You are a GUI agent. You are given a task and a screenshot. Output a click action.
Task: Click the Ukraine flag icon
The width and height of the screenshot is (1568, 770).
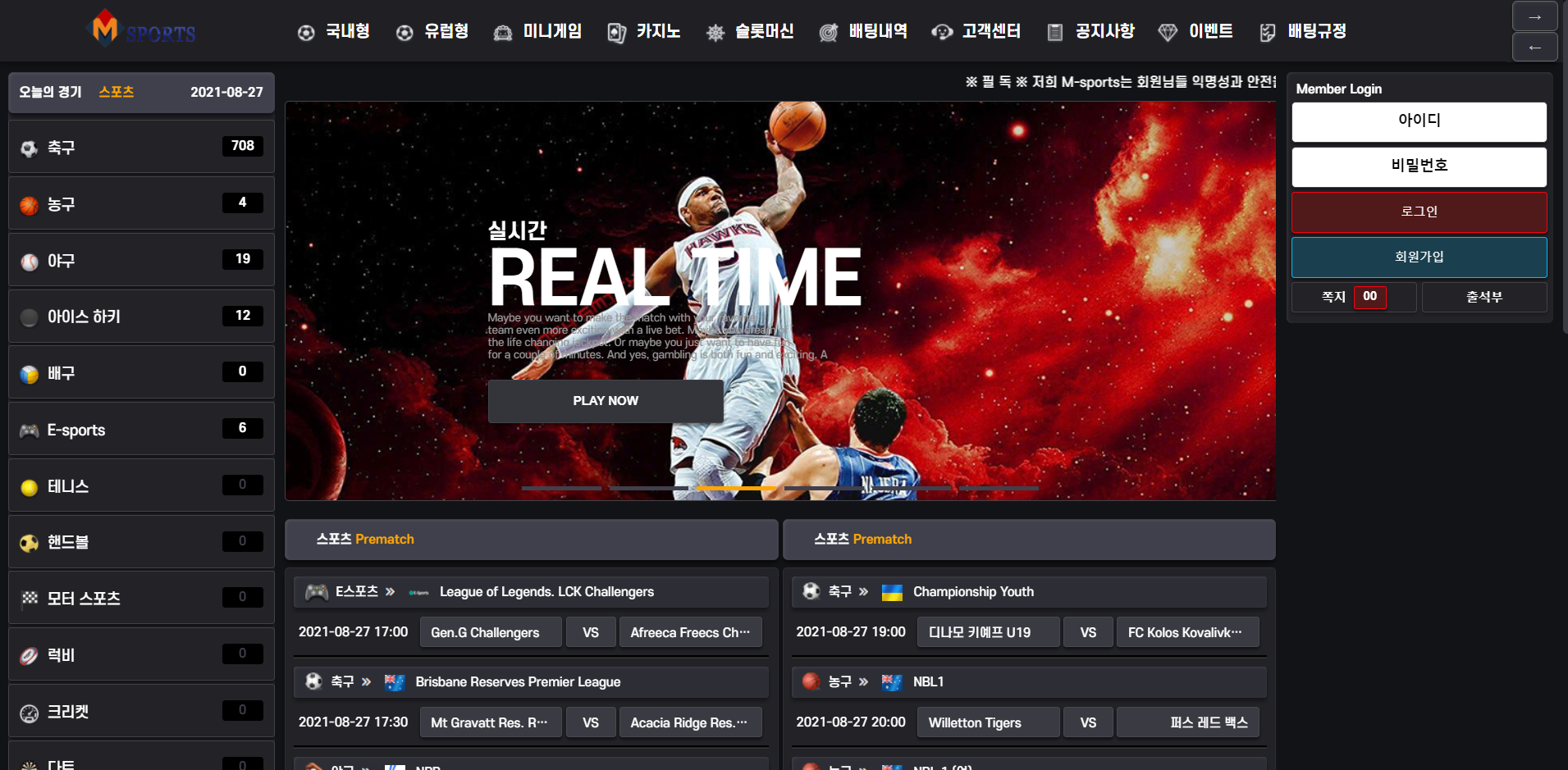pyautogui.click(x=892, y=592)
